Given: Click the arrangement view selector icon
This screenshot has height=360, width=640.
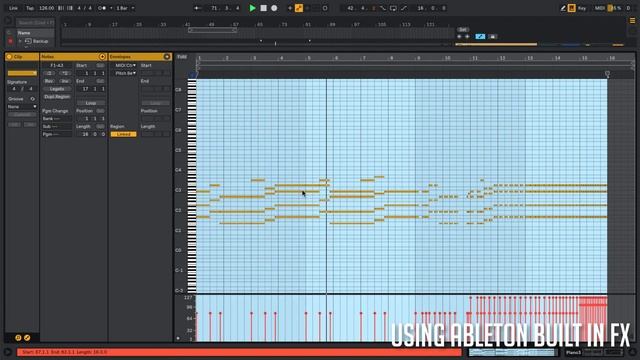Looking at the screenshot, I should [632, 20].
